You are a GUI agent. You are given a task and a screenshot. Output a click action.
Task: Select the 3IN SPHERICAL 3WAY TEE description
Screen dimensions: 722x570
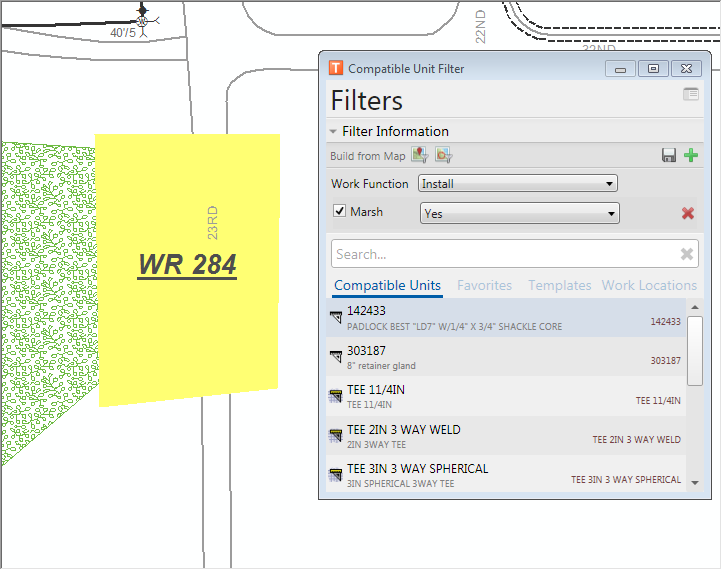400,484
